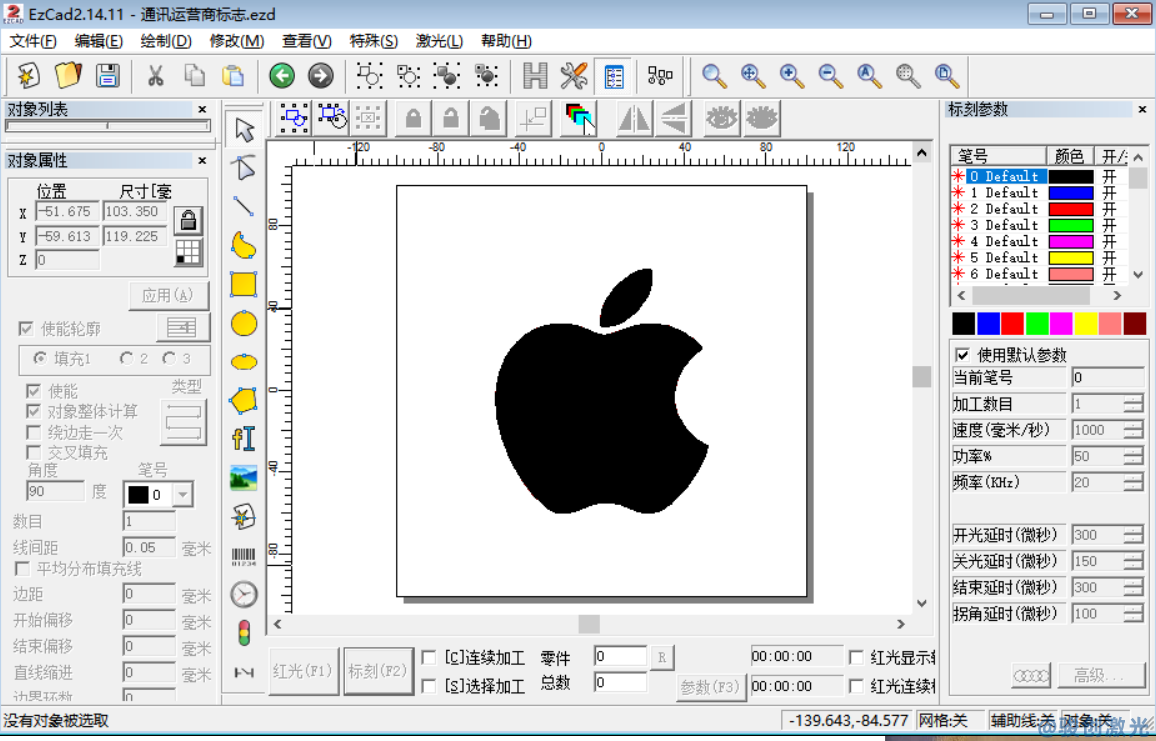The width and height of the screenshot is (1156, 741).
Task: Select the 填充1 radio button
Action: click(x=41, y=358)
